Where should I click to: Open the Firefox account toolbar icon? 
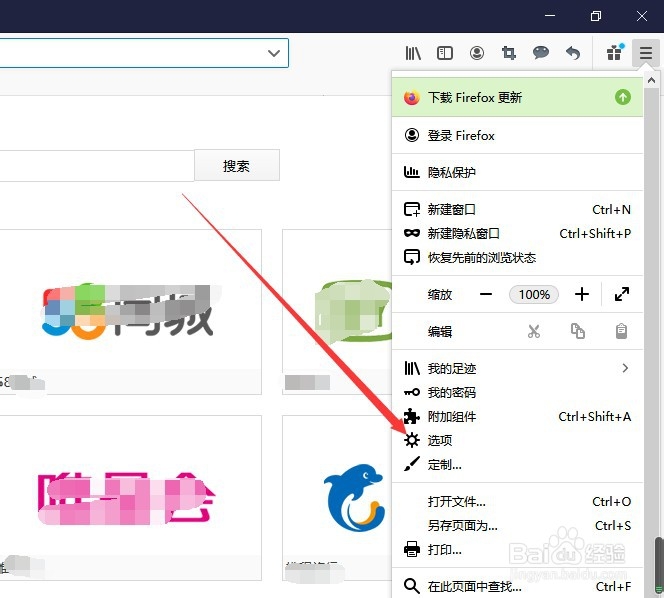point(477,53)
